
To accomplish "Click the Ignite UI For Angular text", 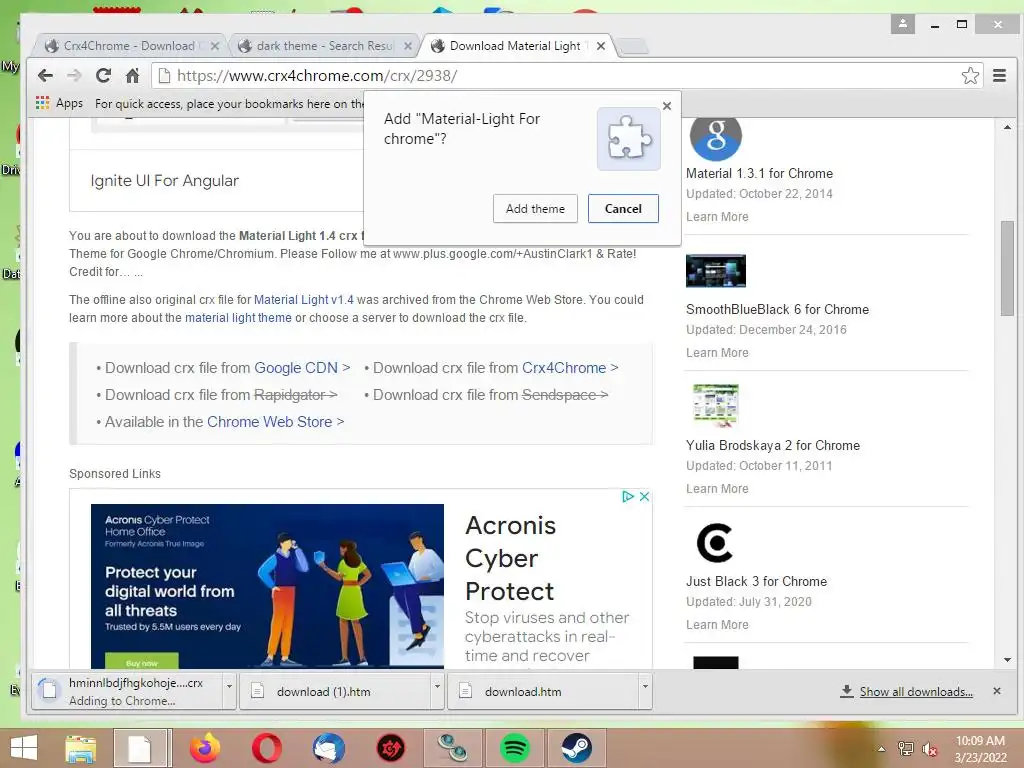I will (x=165, y=181).
